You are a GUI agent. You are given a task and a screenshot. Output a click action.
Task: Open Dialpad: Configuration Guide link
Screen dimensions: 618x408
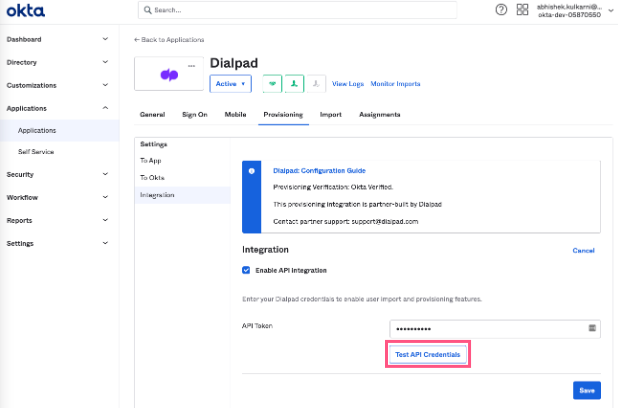coord(319,171)
